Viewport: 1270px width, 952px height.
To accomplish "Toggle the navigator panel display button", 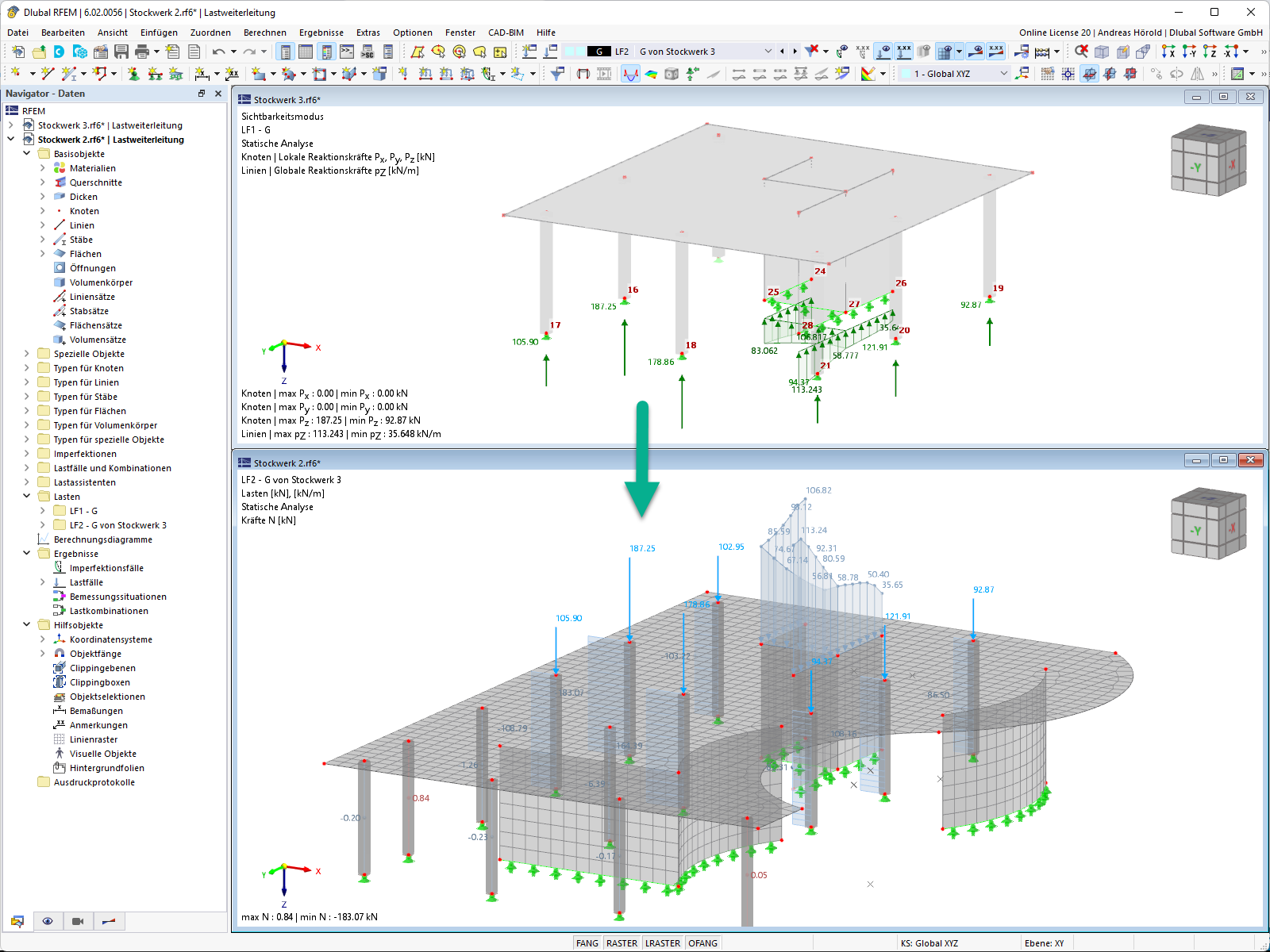I will coord(285,52).
